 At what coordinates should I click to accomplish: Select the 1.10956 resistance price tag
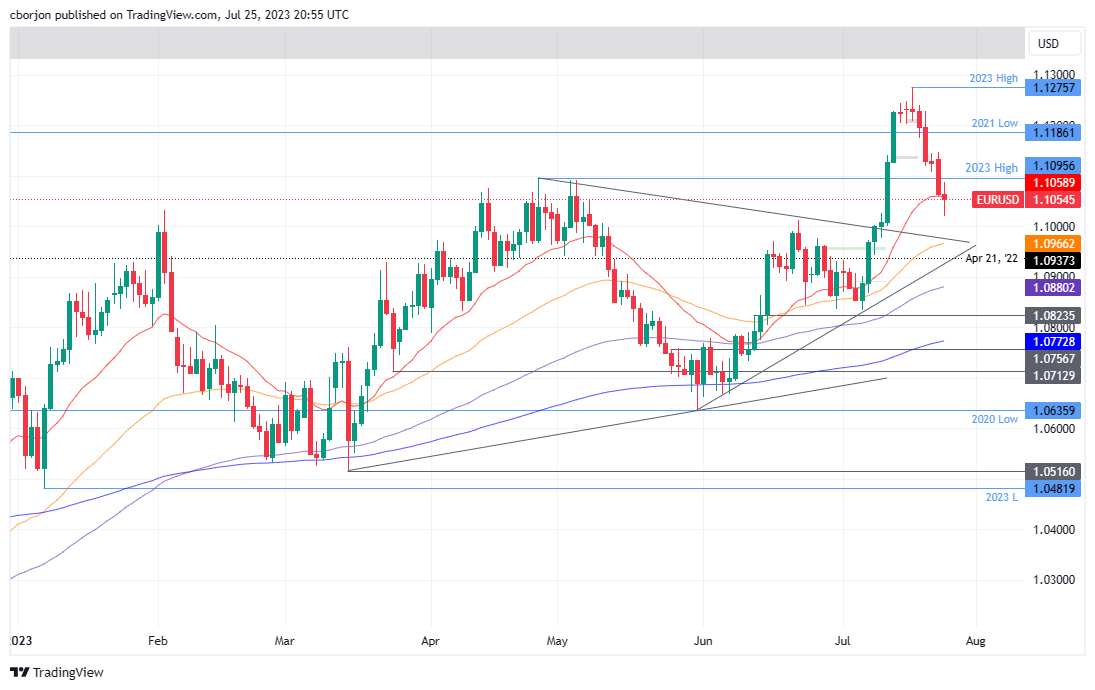[1055, 166]
